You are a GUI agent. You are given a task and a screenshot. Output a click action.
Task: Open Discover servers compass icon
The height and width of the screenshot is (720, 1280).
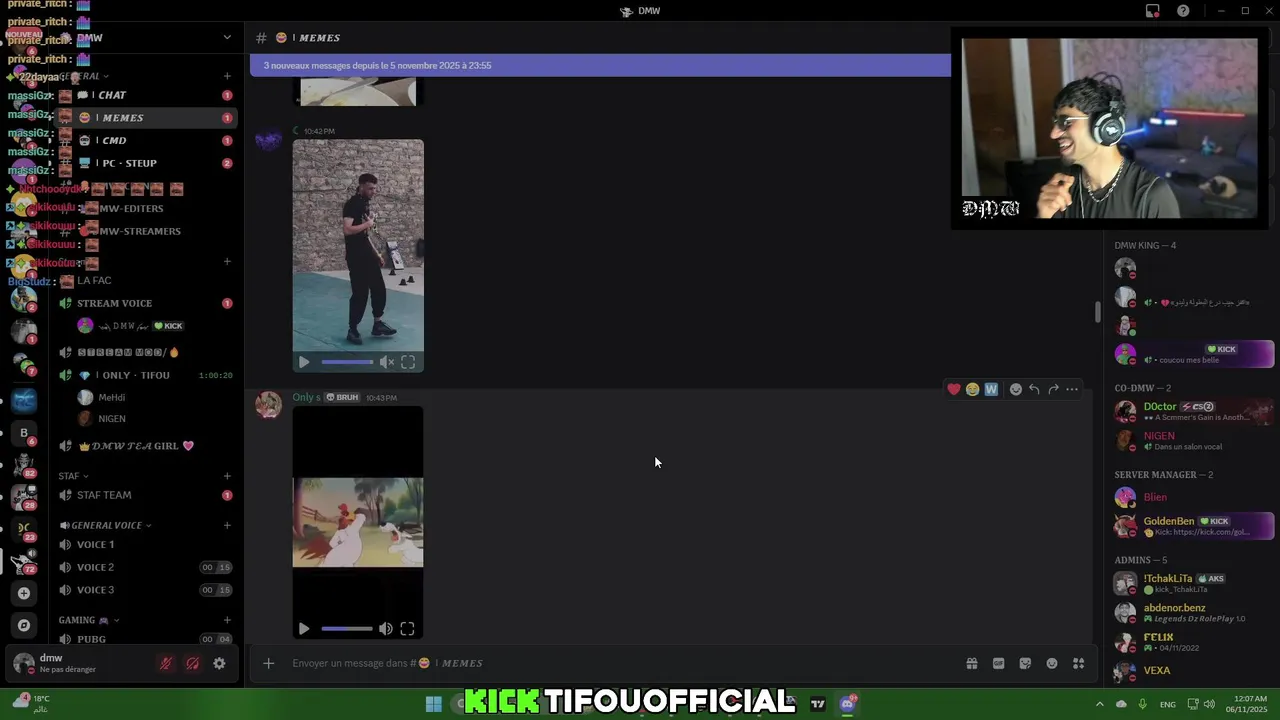click(24, 625)
